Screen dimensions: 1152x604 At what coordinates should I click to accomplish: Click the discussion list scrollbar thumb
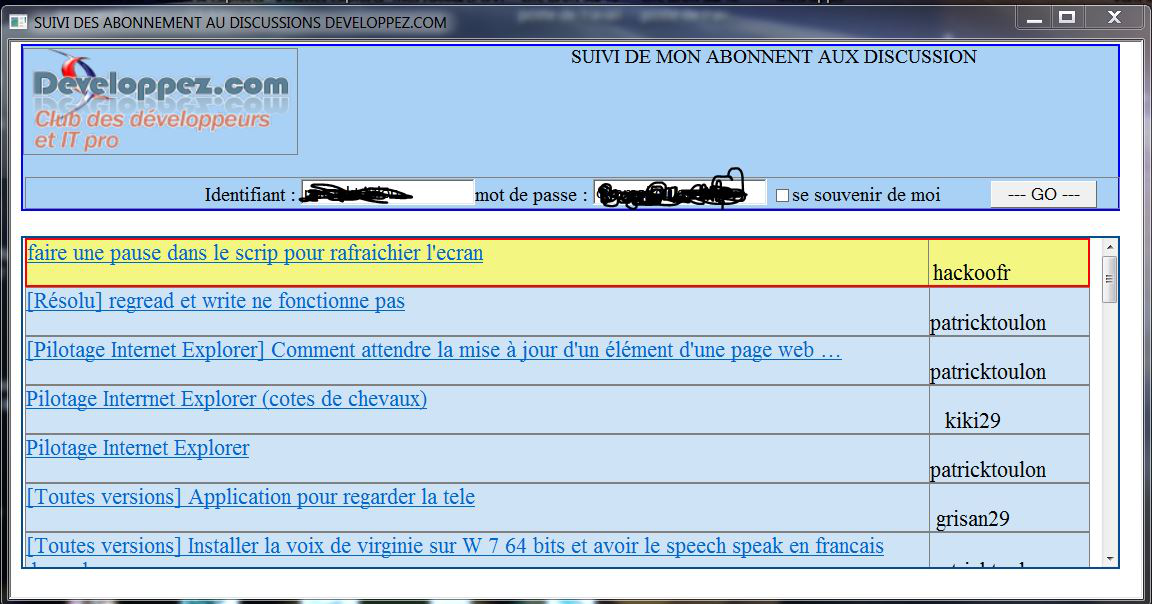pos(1108,278)
